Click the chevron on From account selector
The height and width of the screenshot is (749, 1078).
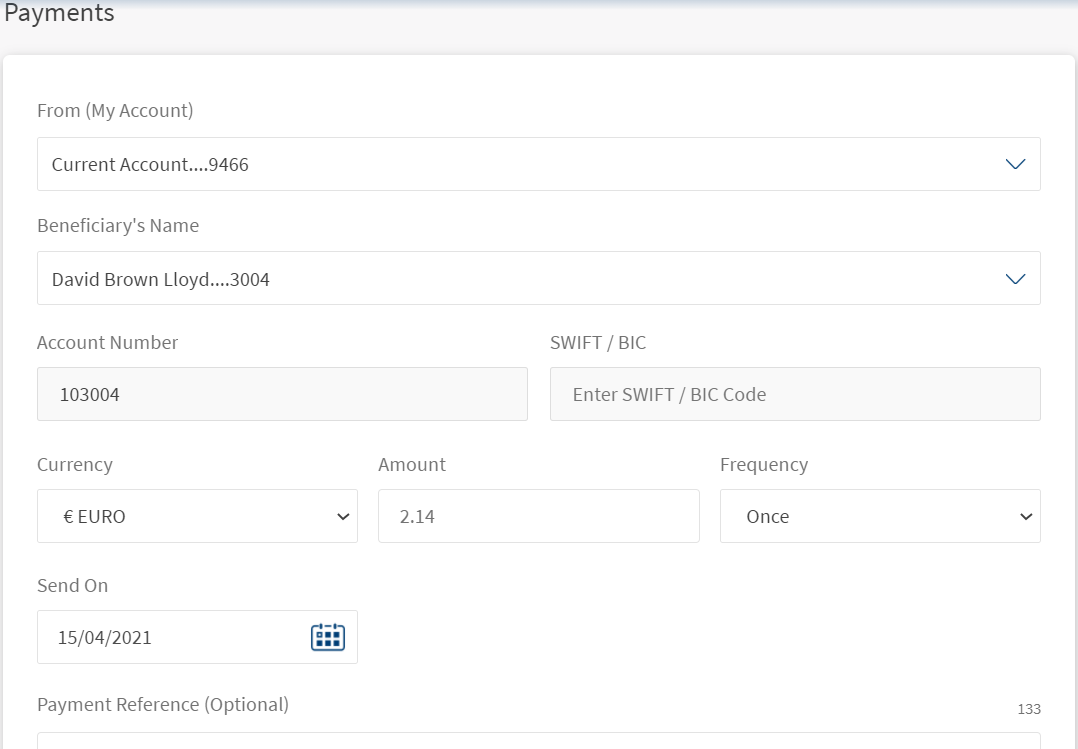click(1015, 164)
